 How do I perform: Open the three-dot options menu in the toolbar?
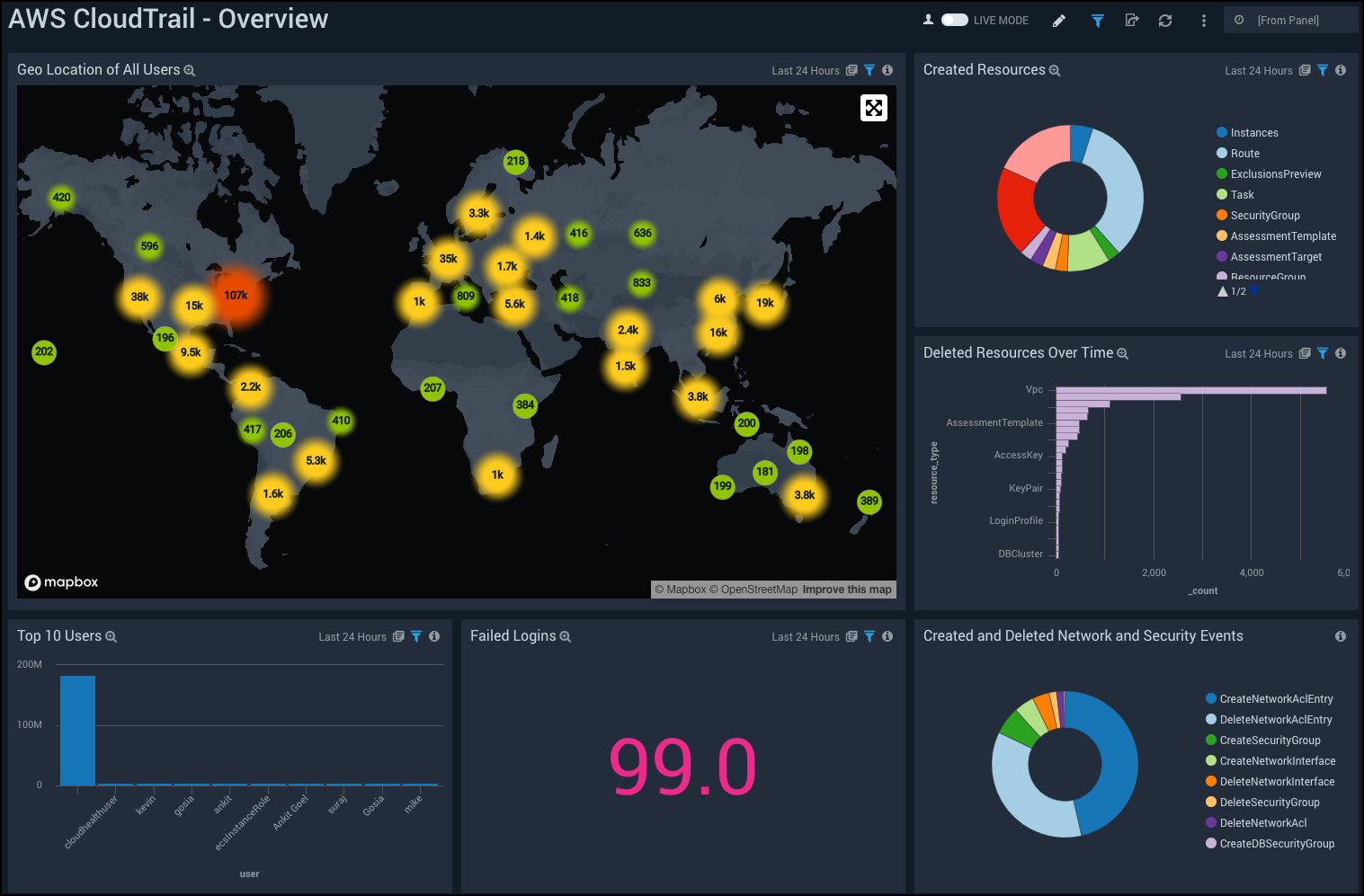tap(1203, 20)
